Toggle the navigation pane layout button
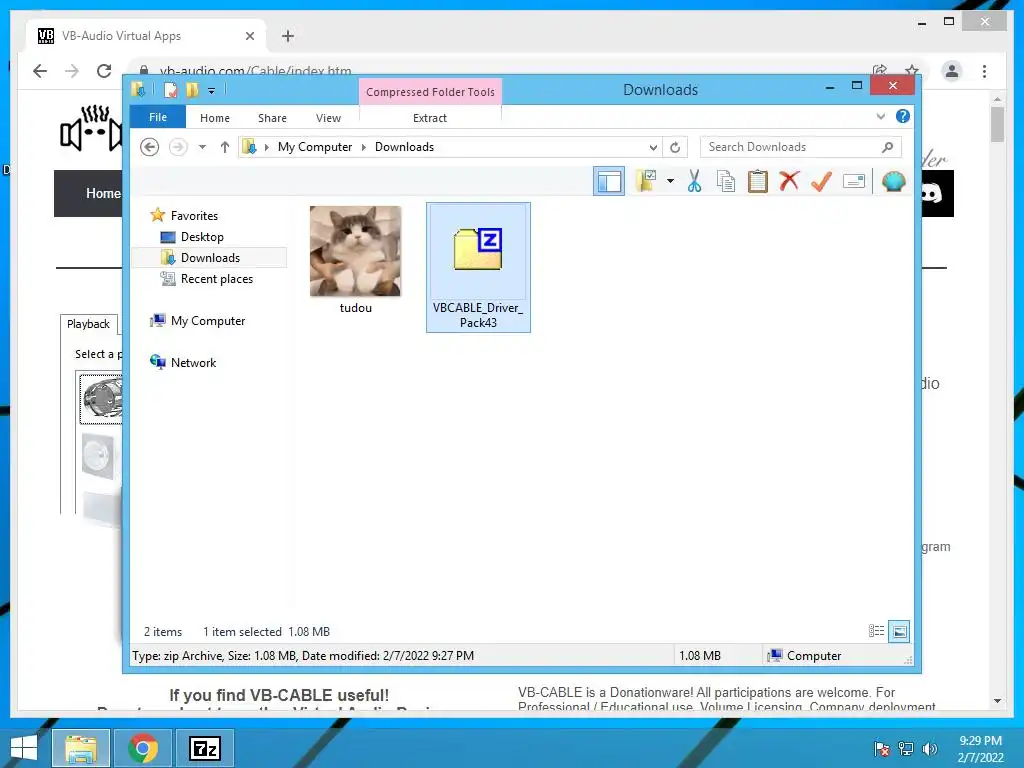 pos(609,182)
